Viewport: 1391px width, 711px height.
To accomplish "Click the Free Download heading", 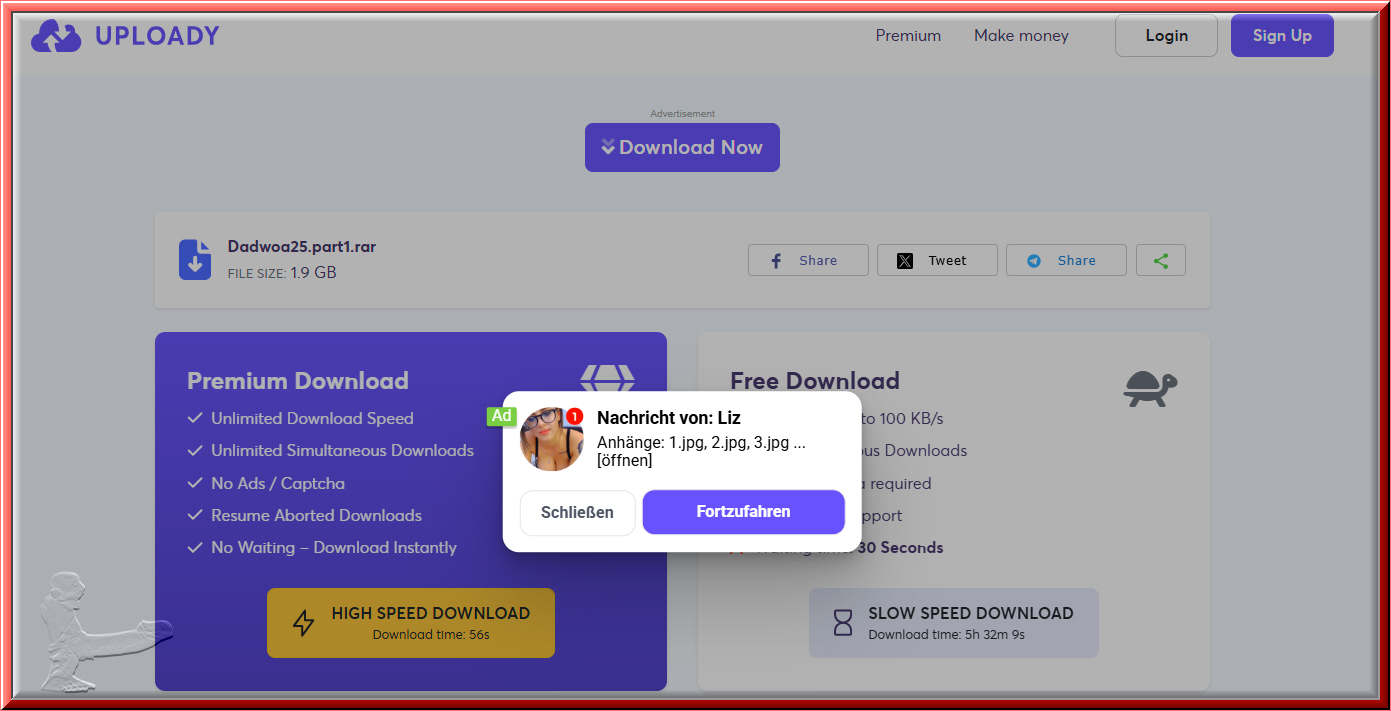I will (x=815, y=380).
